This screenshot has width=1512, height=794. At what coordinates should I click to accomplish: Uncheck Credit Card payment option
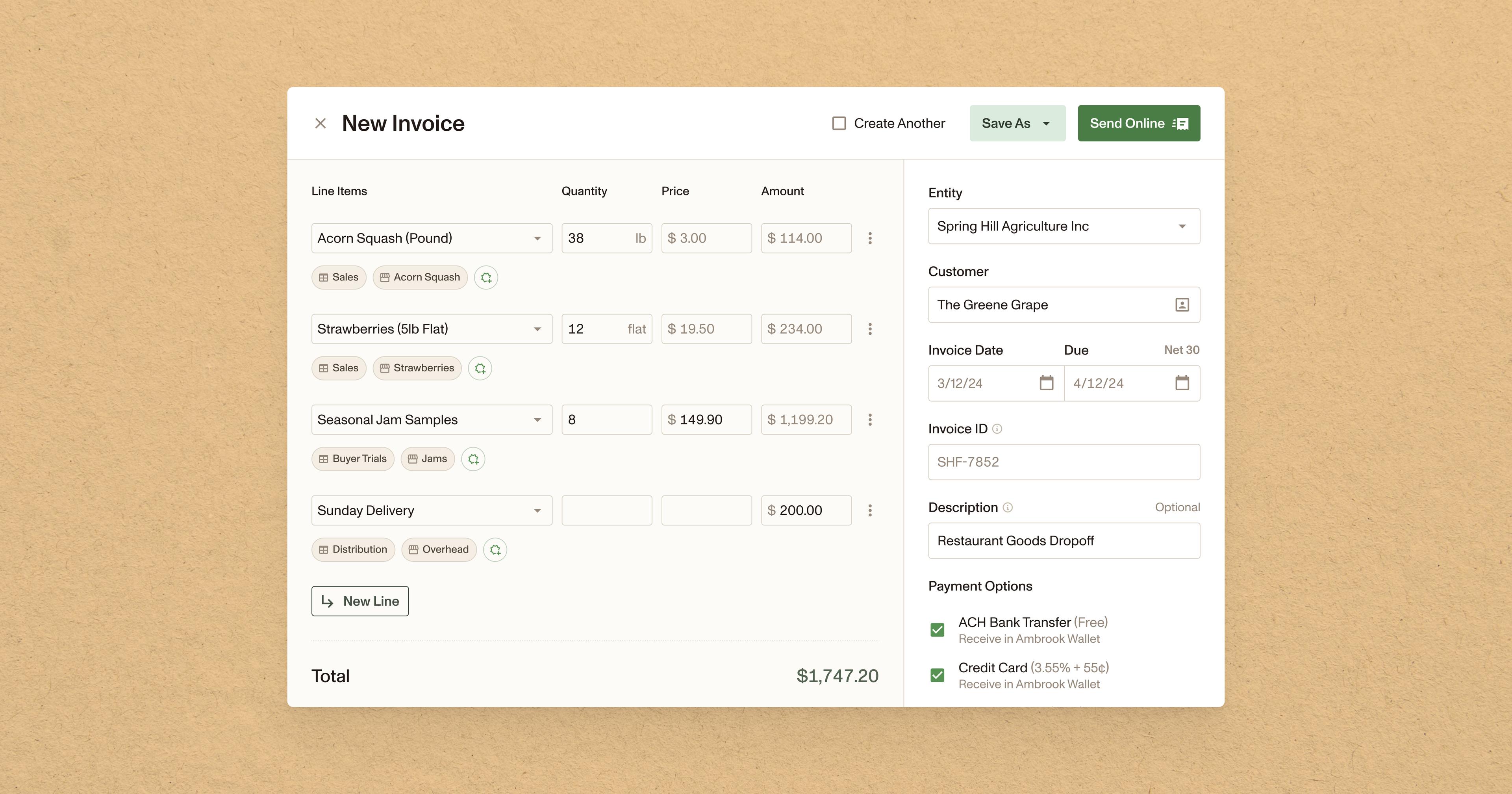(938, 675)
